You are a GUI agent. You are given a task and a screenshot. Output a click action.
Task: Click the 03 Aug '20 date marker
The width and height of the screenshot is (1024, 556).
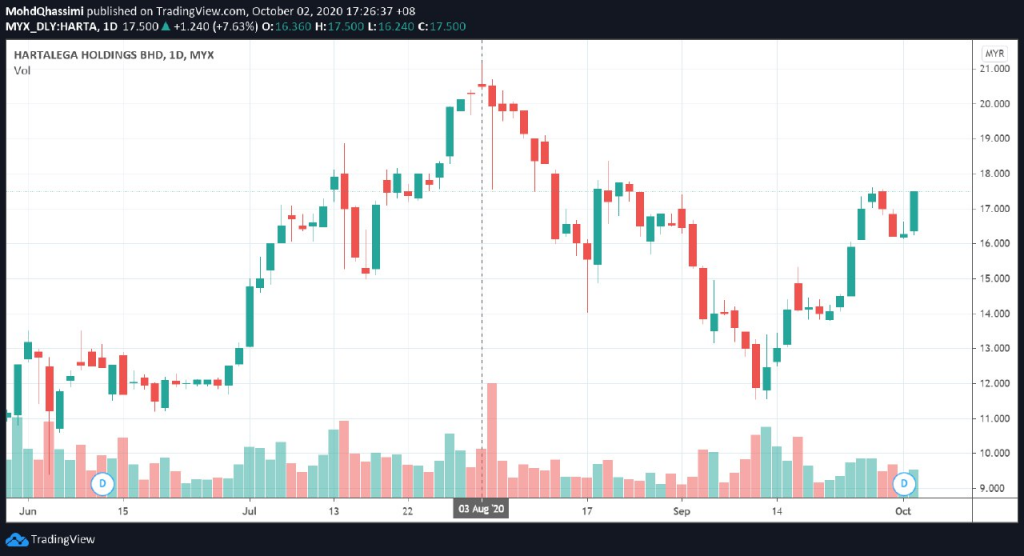(x=481, y=509)
